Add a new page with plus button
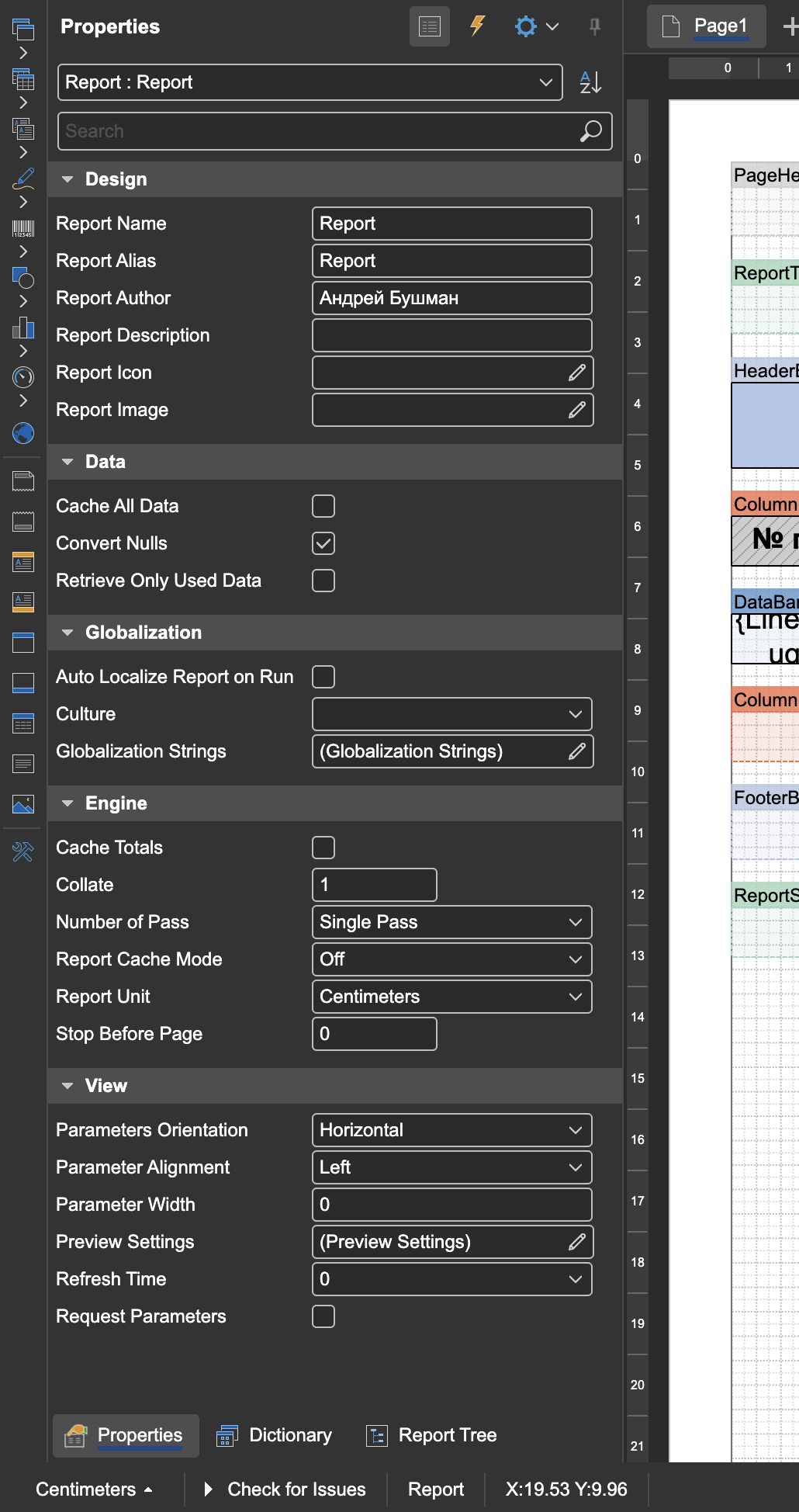Viewport: 799px width, 1512px height. [x=790, y=27]
